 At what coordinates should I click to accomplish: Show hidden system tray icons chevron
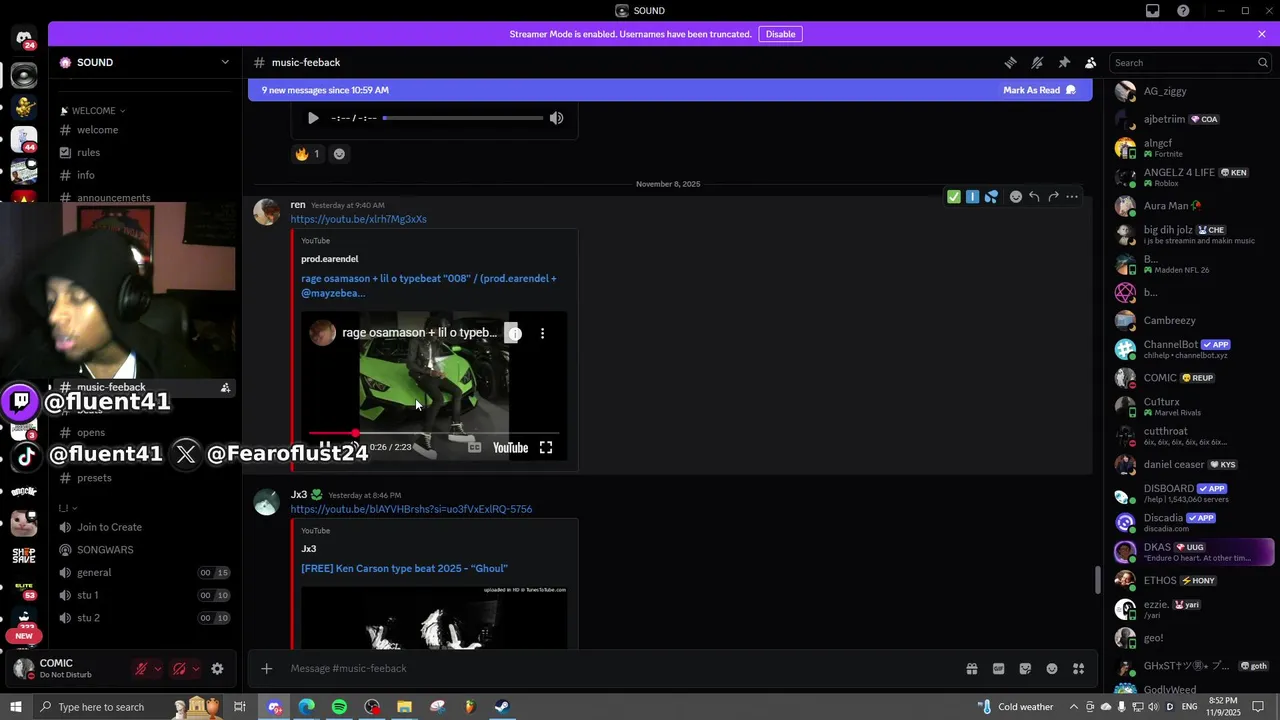[1073, 707]
